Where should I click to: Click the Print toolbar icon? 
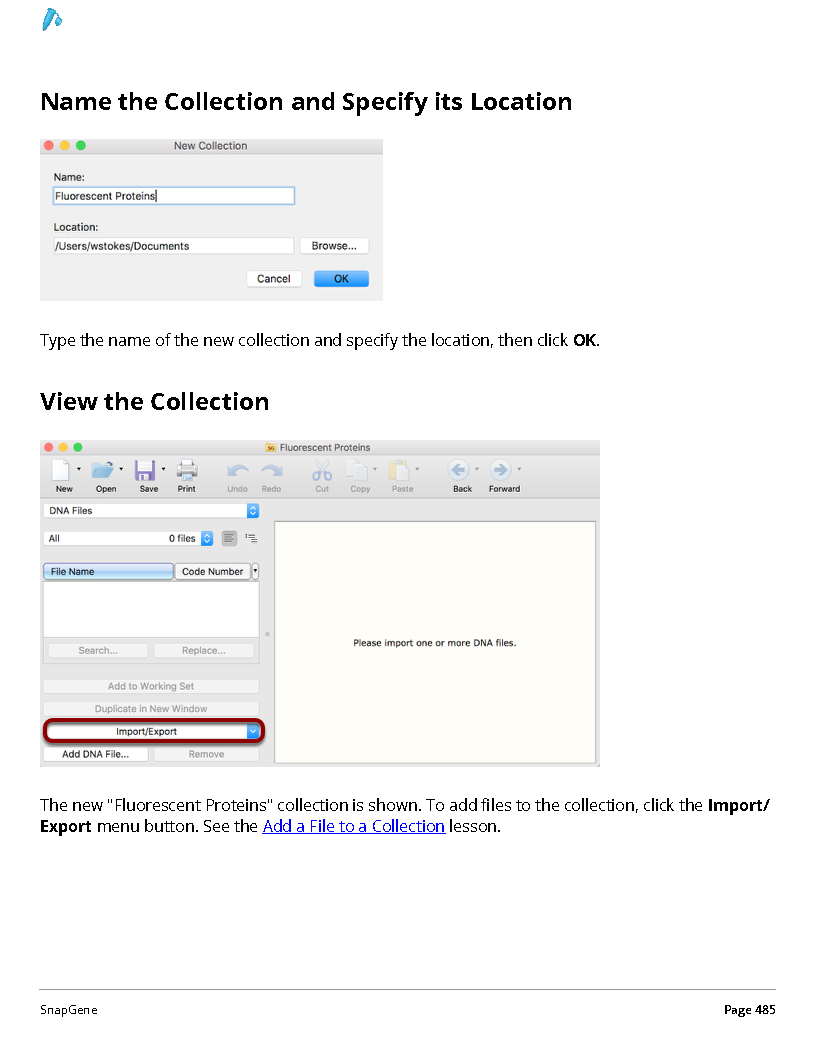pyautogui.click(x=186, y=470)
